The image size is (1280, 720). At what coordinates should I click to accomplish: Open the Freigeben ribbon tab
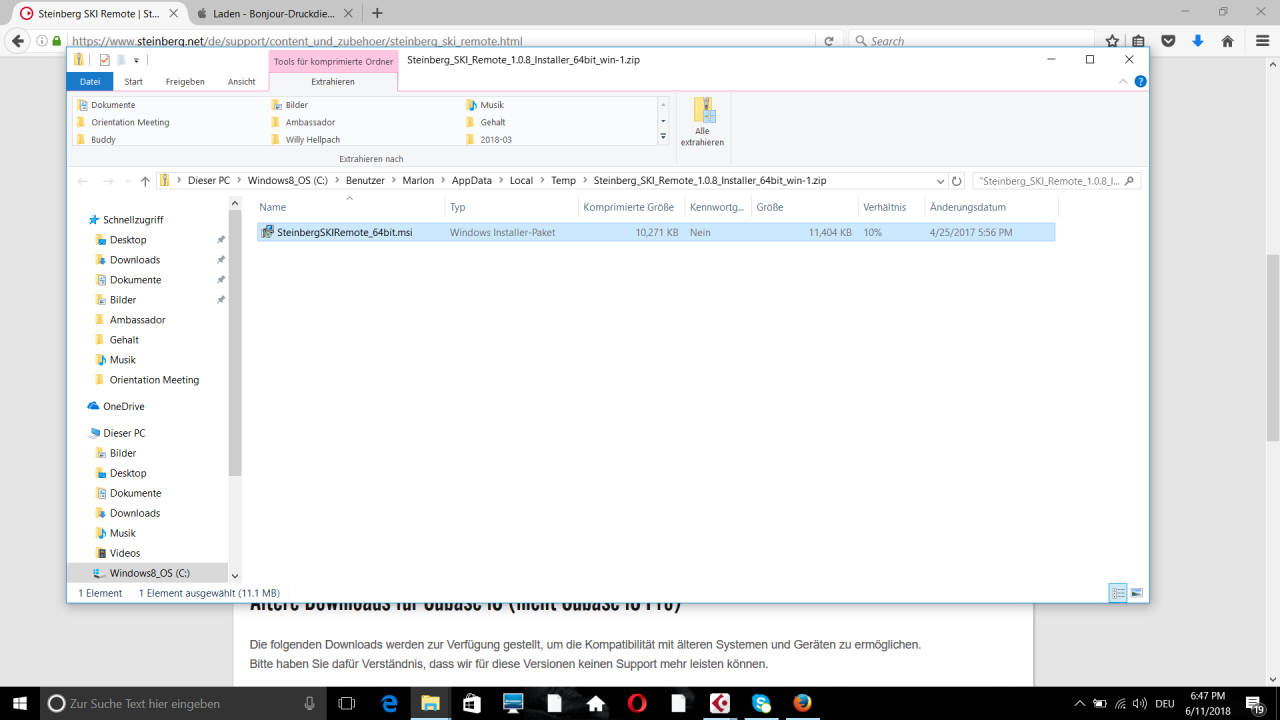pos(185,82)
